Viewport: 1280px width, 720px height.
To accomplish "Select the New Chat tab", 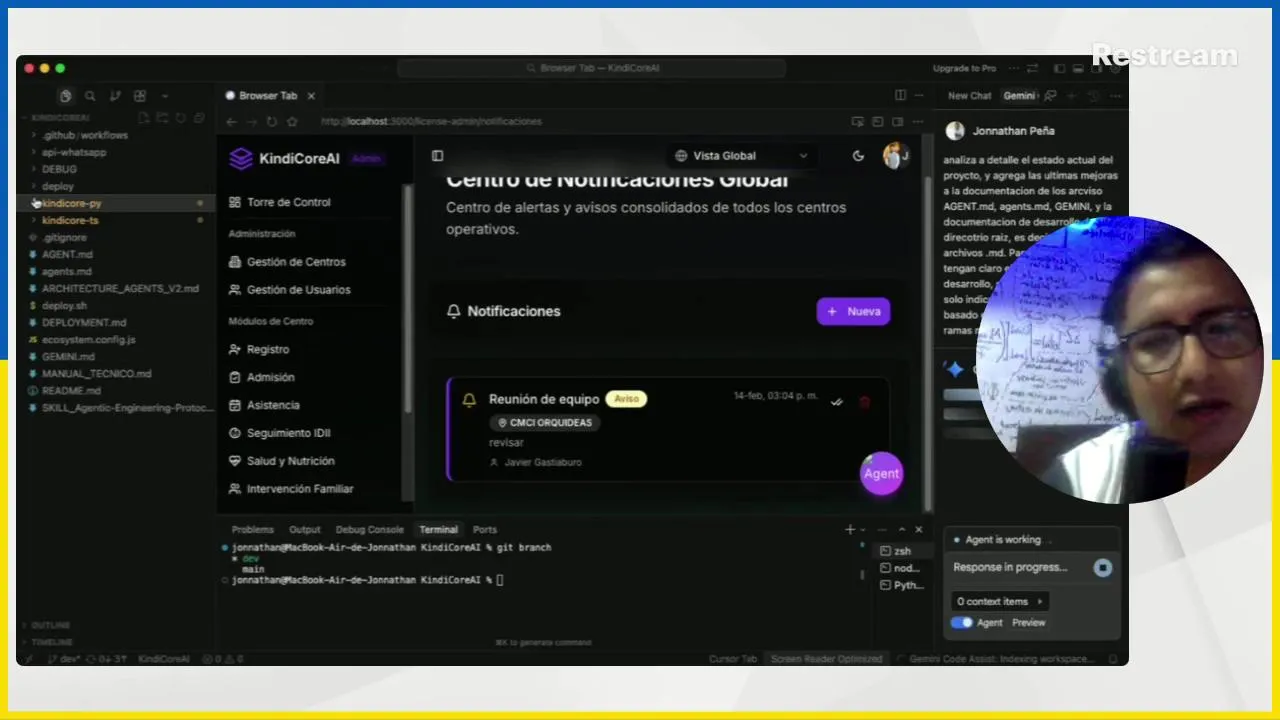I will point(969,96).
